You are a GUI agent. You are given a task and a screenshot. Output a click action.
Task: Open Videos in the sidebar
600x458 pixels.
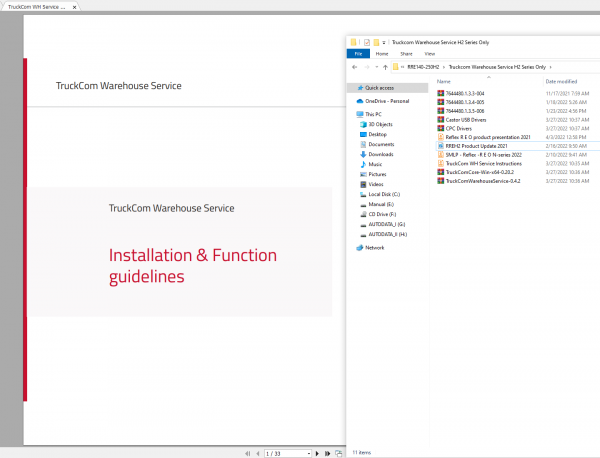pyautogui.click(x=372, y=184)
